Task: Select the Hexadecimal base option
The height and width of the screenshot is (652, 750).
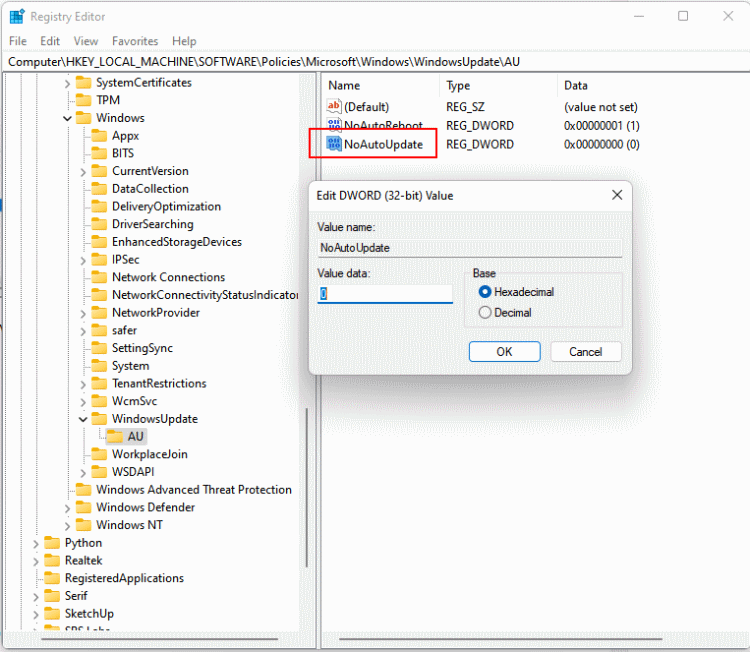Action: tap(485, 292)
